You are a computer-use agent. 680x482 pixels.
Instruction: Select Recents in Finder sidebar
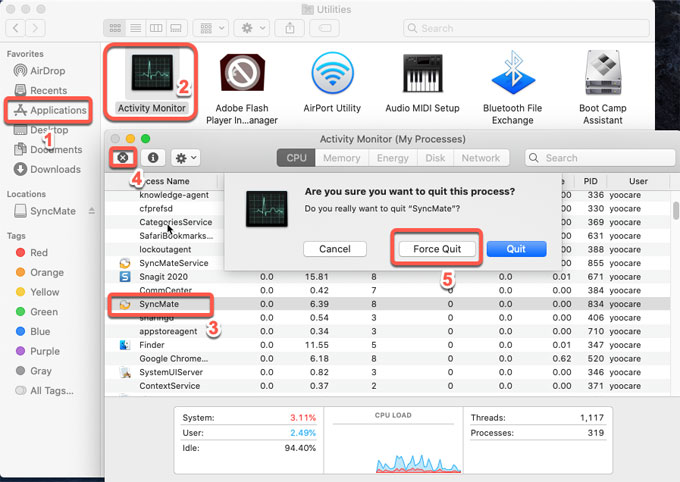(x=41, y=91)
